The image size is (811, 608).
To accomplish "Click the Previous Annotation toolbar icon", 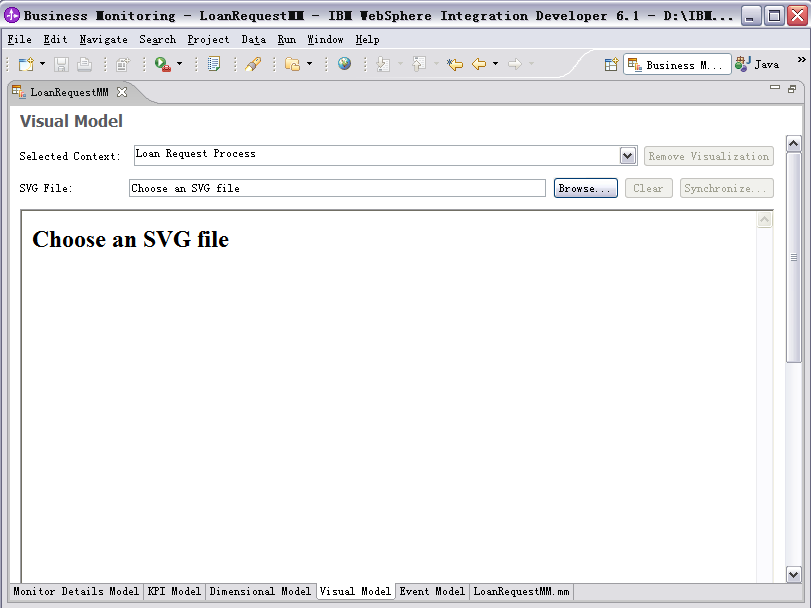I will click(418, 64).
